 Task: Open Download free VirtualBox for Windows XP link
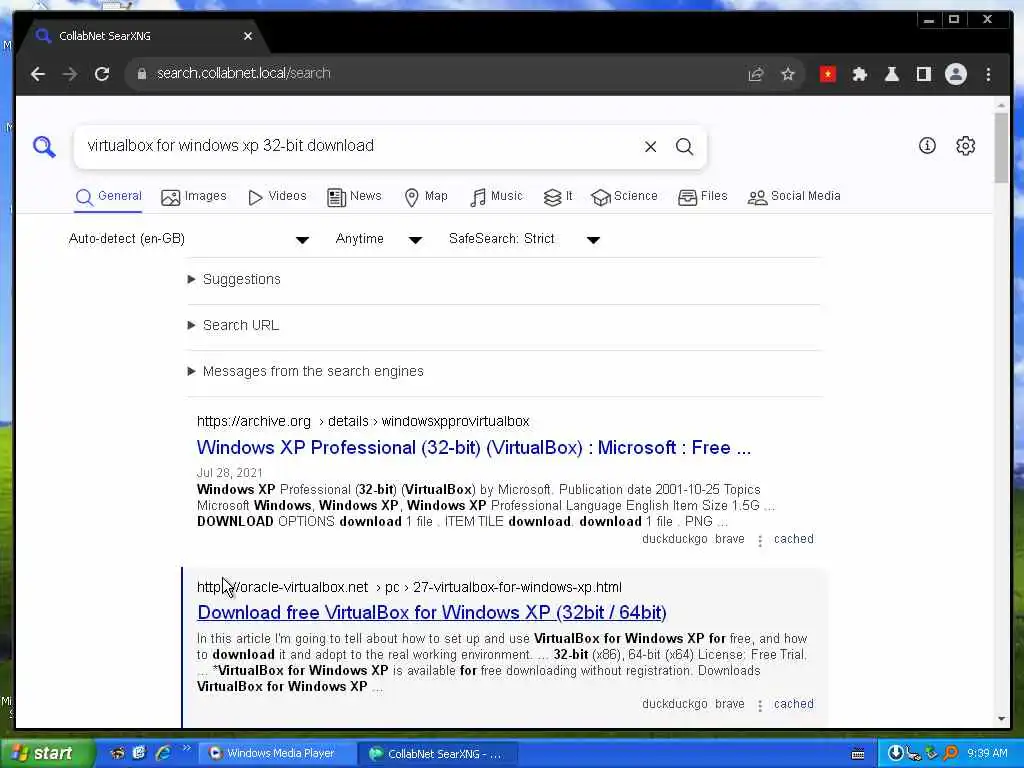(432, 613)
